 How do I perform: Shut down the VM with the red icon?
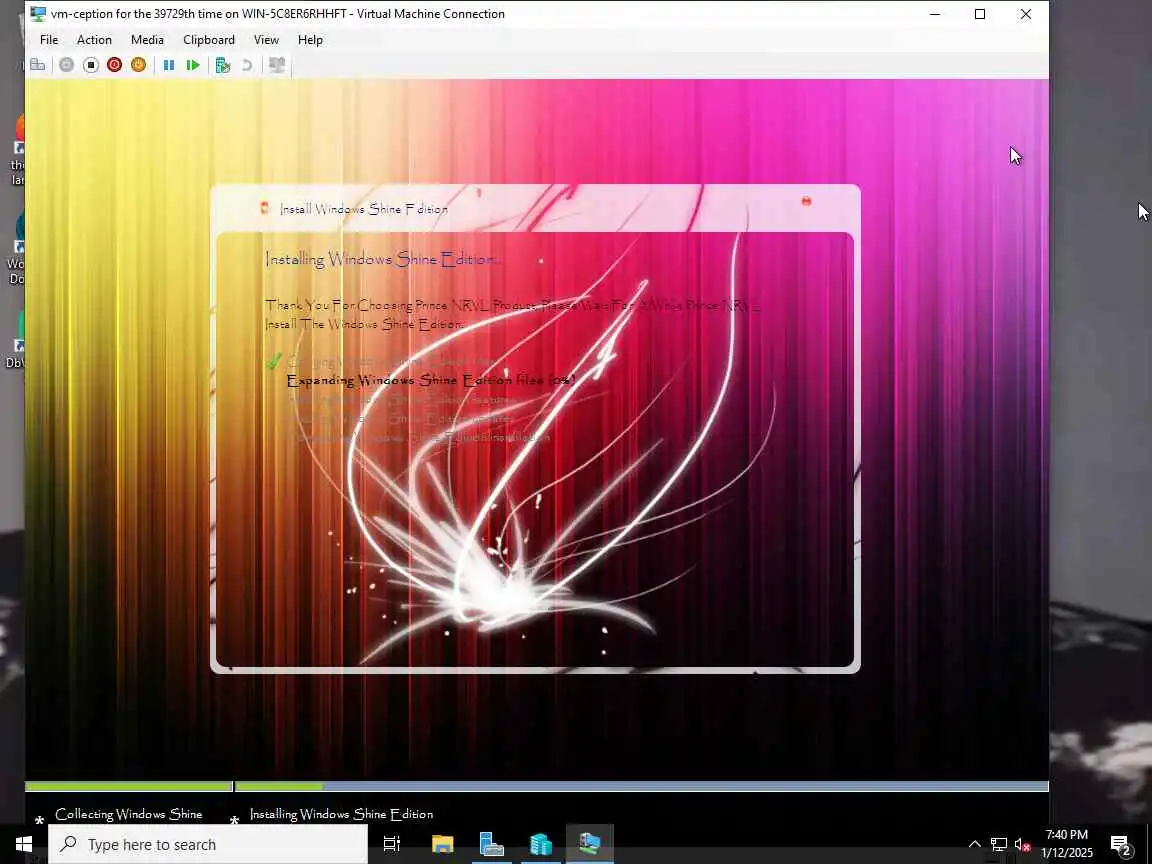(115, 65)
